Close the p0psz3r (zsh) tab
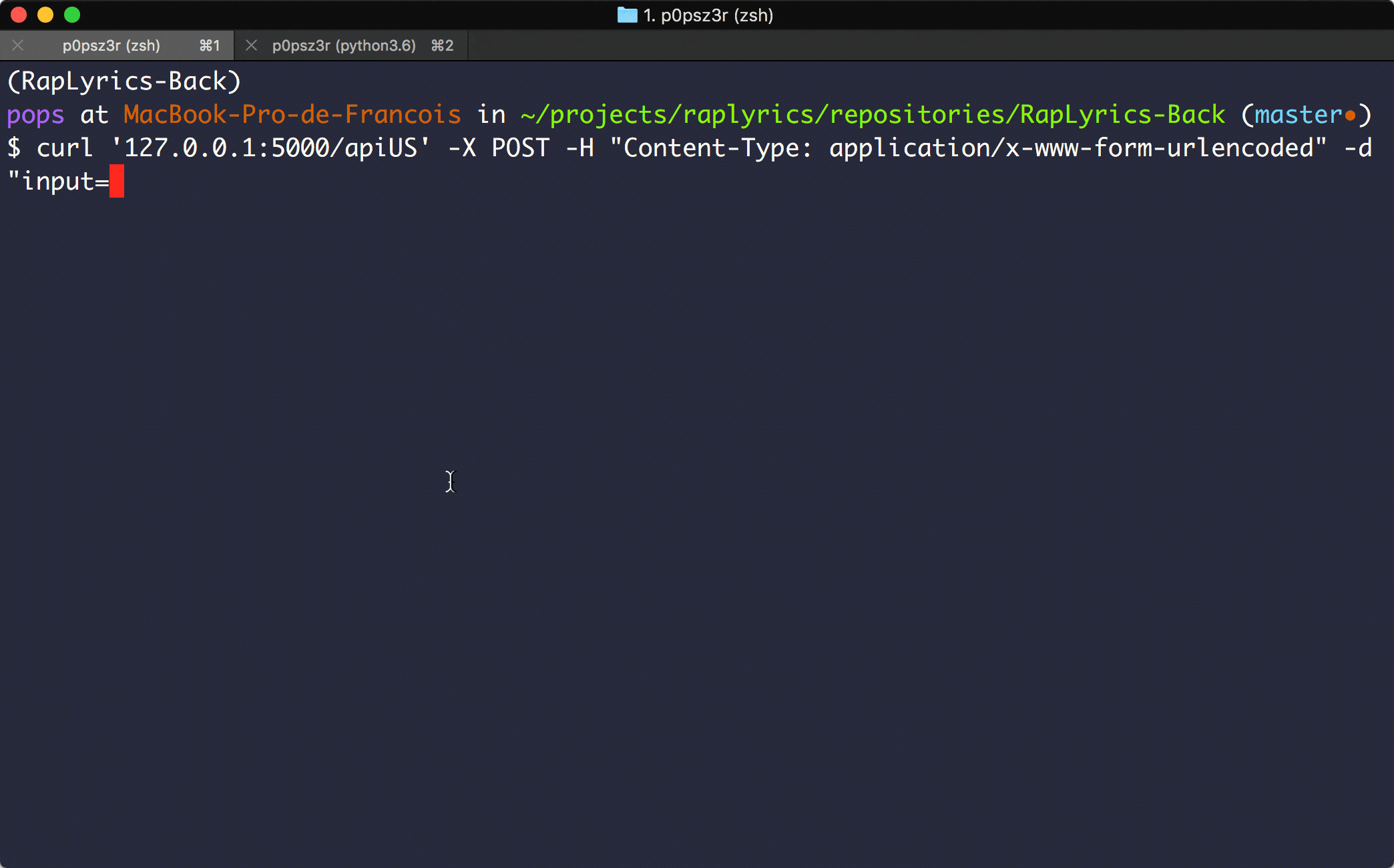Screen dimensions: 1394x868 (18, 45)
